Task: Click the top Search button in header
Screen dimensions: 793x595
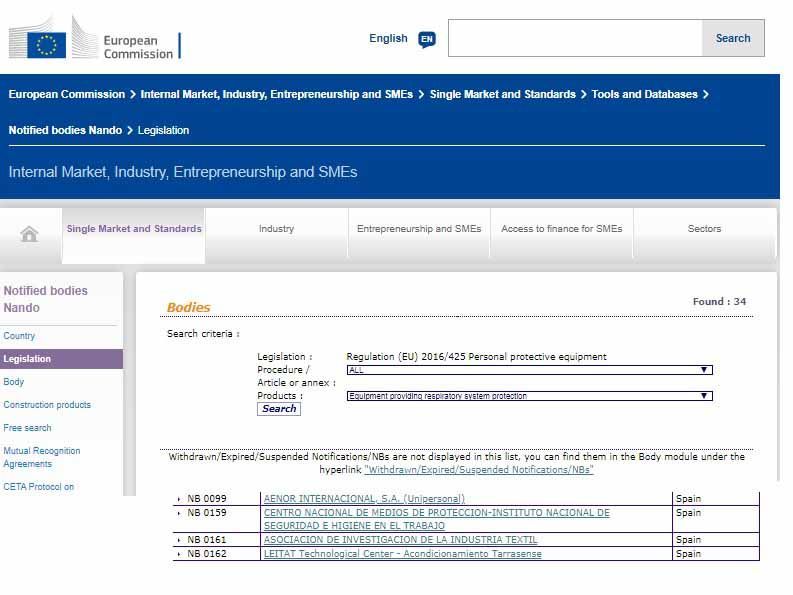Action: point(733,38)
